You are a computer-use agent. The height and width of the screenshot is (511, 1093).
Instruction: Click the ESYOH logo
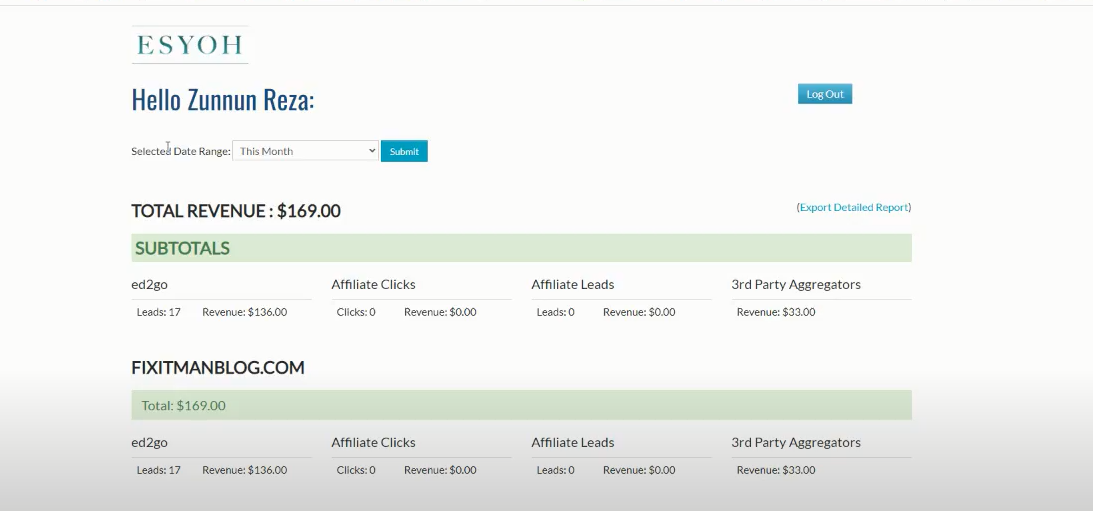coord(190,45)
